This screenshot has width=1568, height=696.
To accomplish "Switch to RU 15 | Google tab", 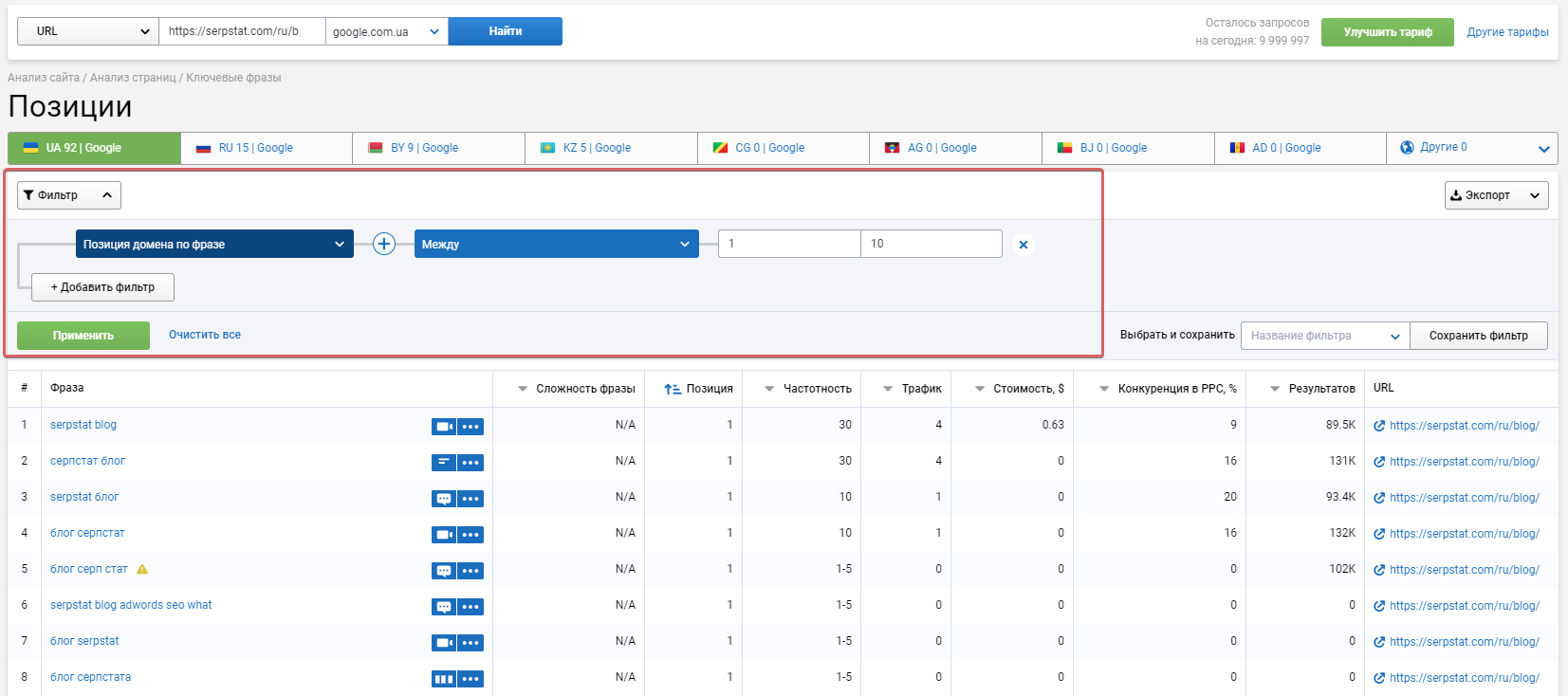I will 267,148.
